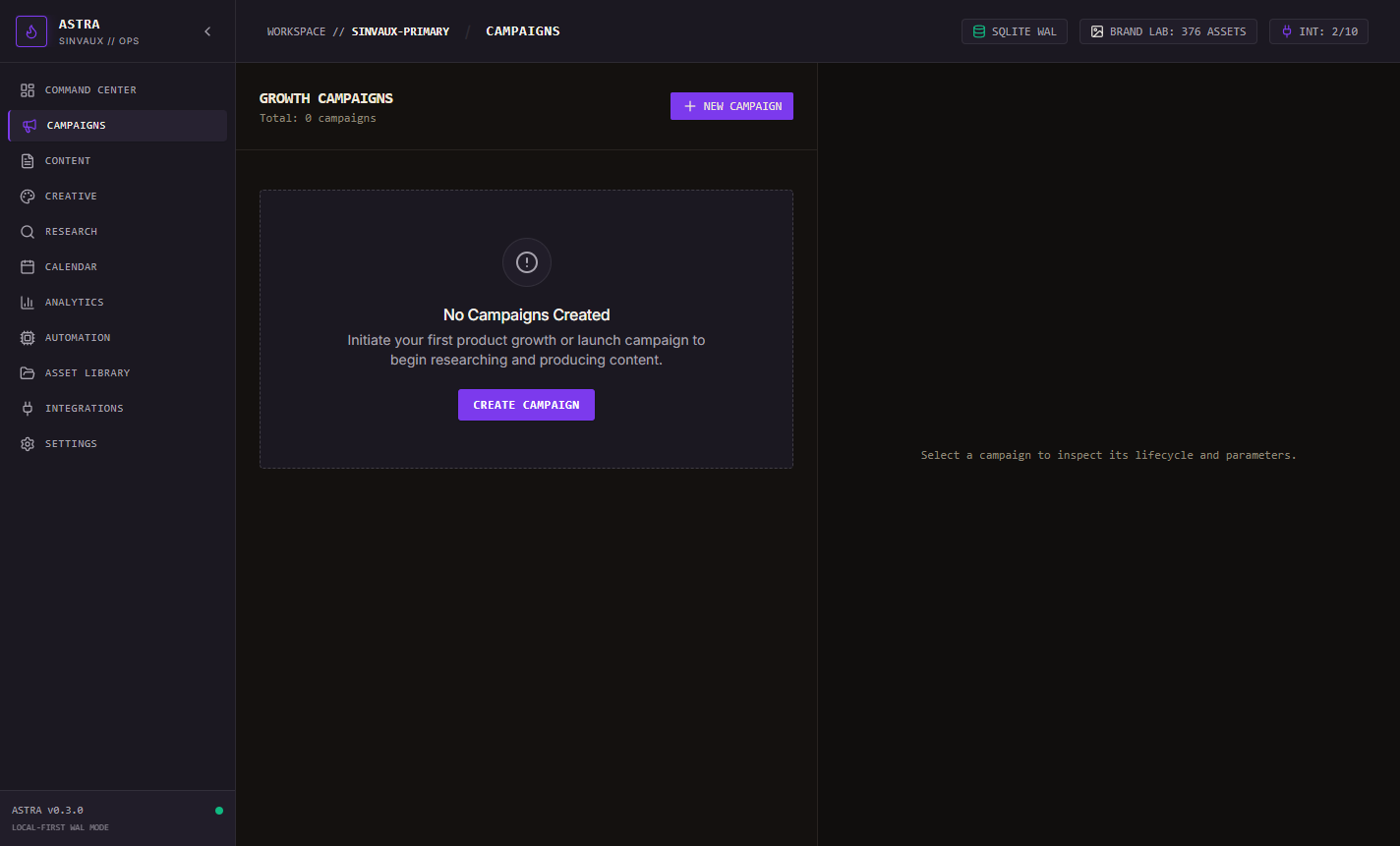Click the SQLite WAL status badge
The width and height of the screenshot is (1400, 846).
(x=1015, y=31)
